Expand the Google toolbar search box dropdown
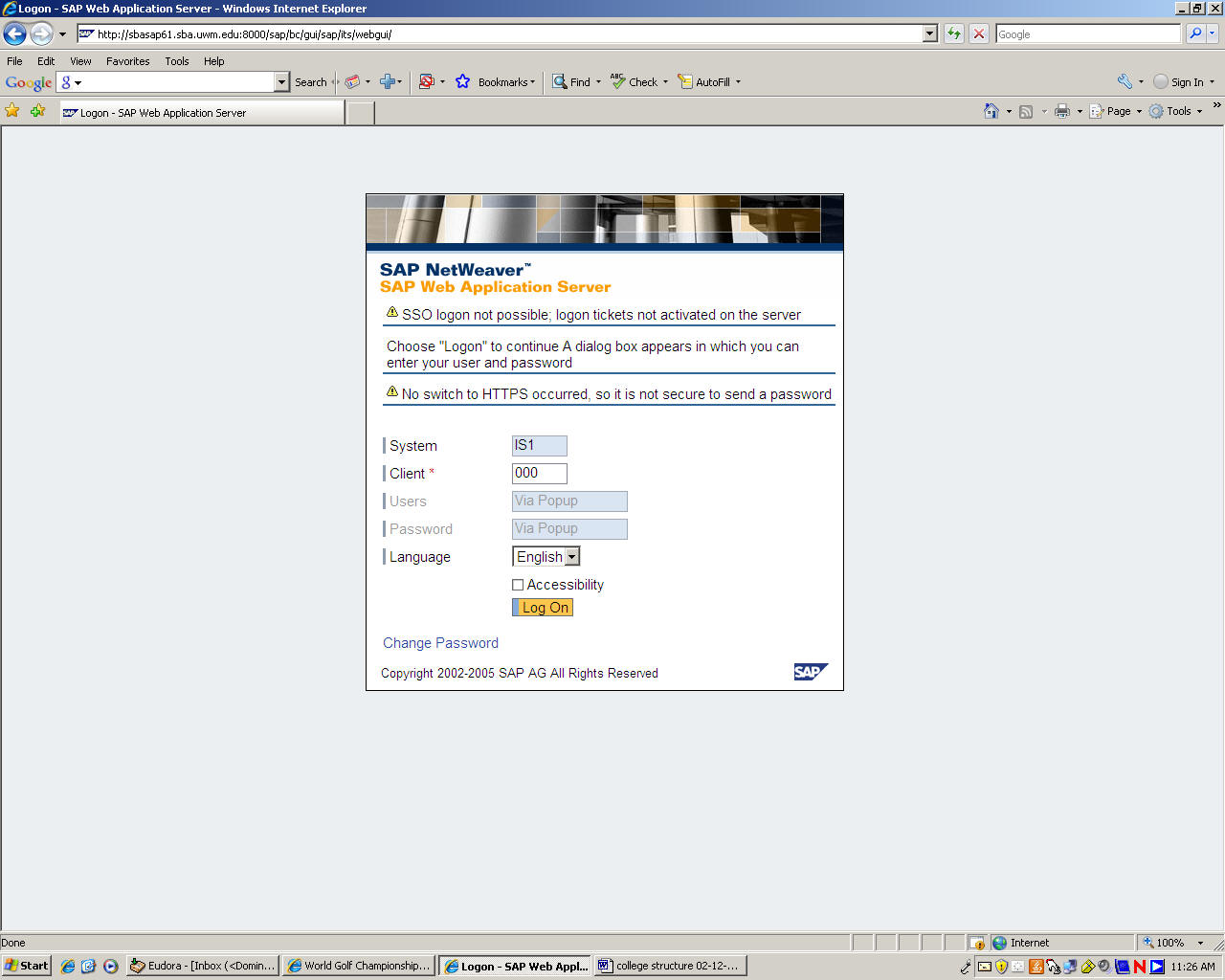This screenshot has width=1225, height=980. (x=281, y=82)
